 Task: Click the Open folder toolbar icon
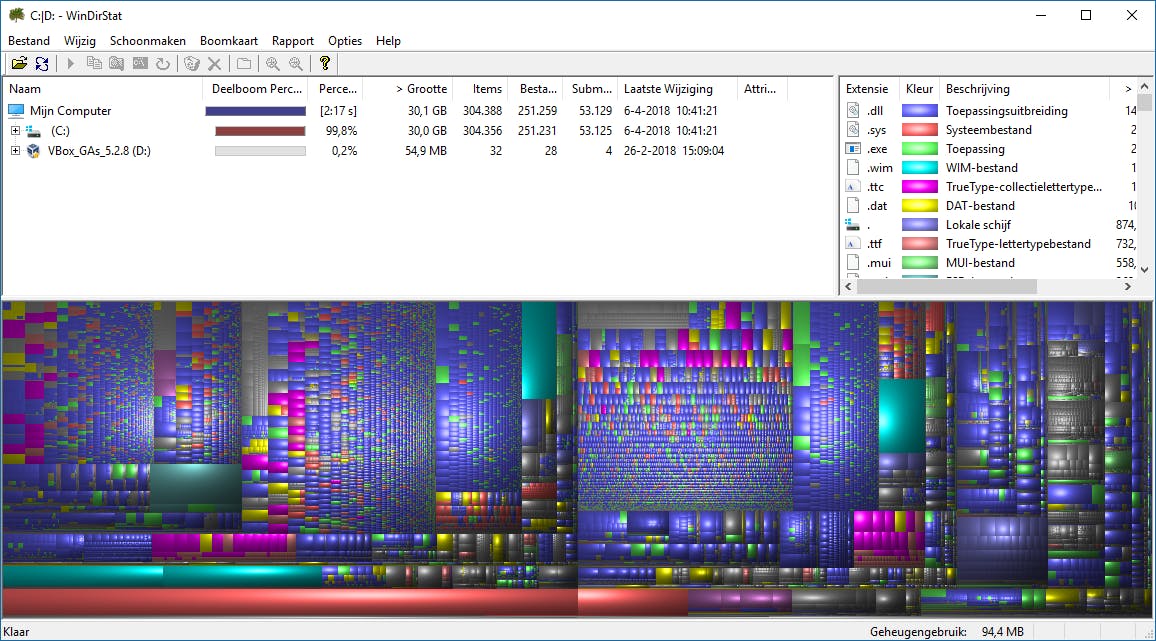coord(18,64)
